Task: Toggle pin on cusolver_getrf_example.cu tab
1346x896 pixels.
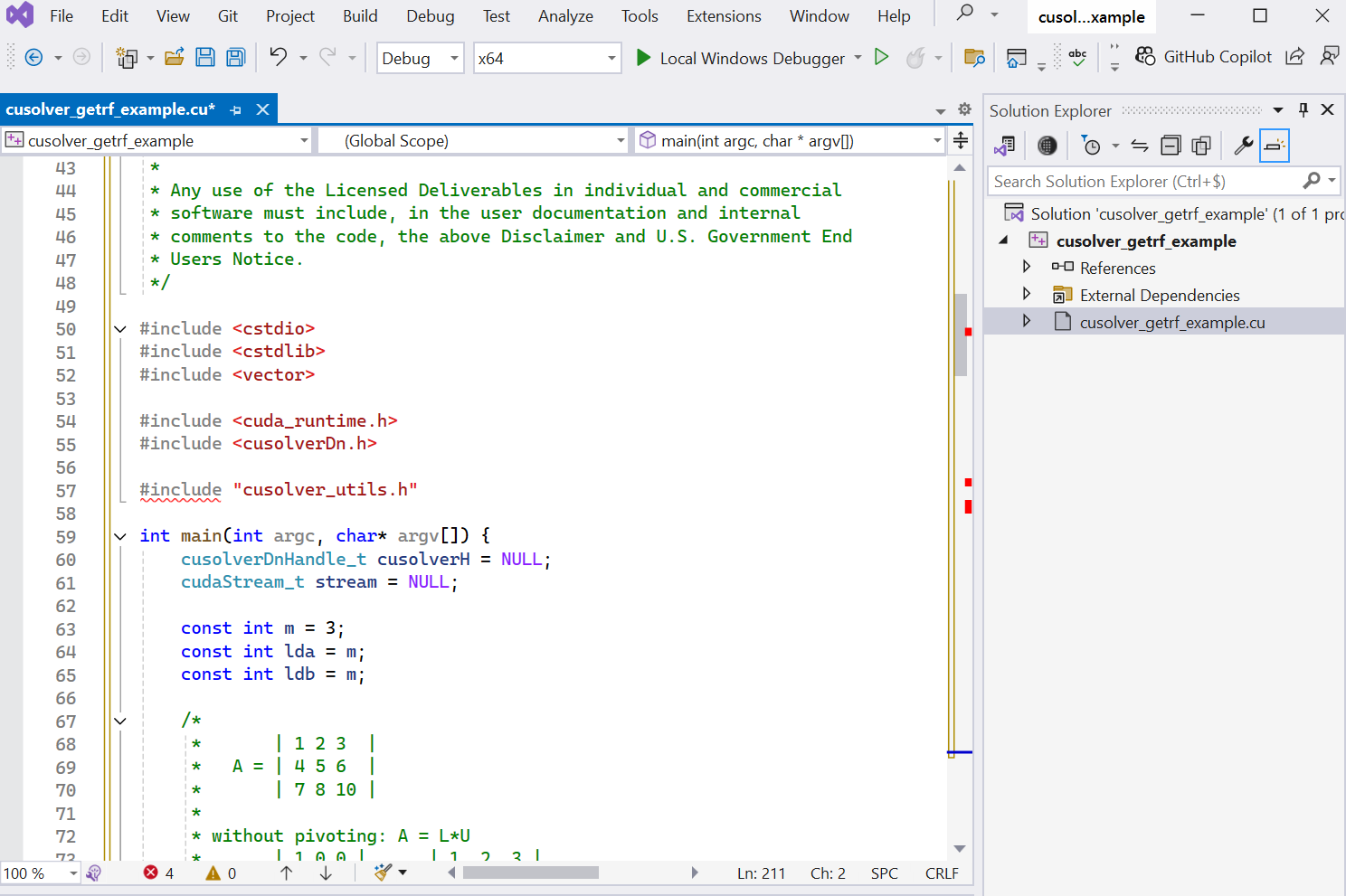Action: [x=236, y=109]
